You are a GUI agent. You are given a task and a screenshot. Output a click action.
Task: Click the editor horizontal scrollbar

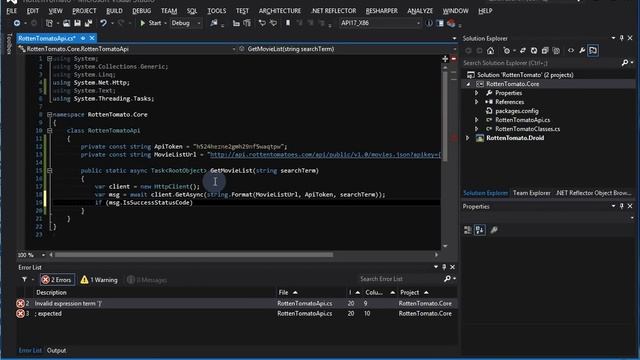194,255
